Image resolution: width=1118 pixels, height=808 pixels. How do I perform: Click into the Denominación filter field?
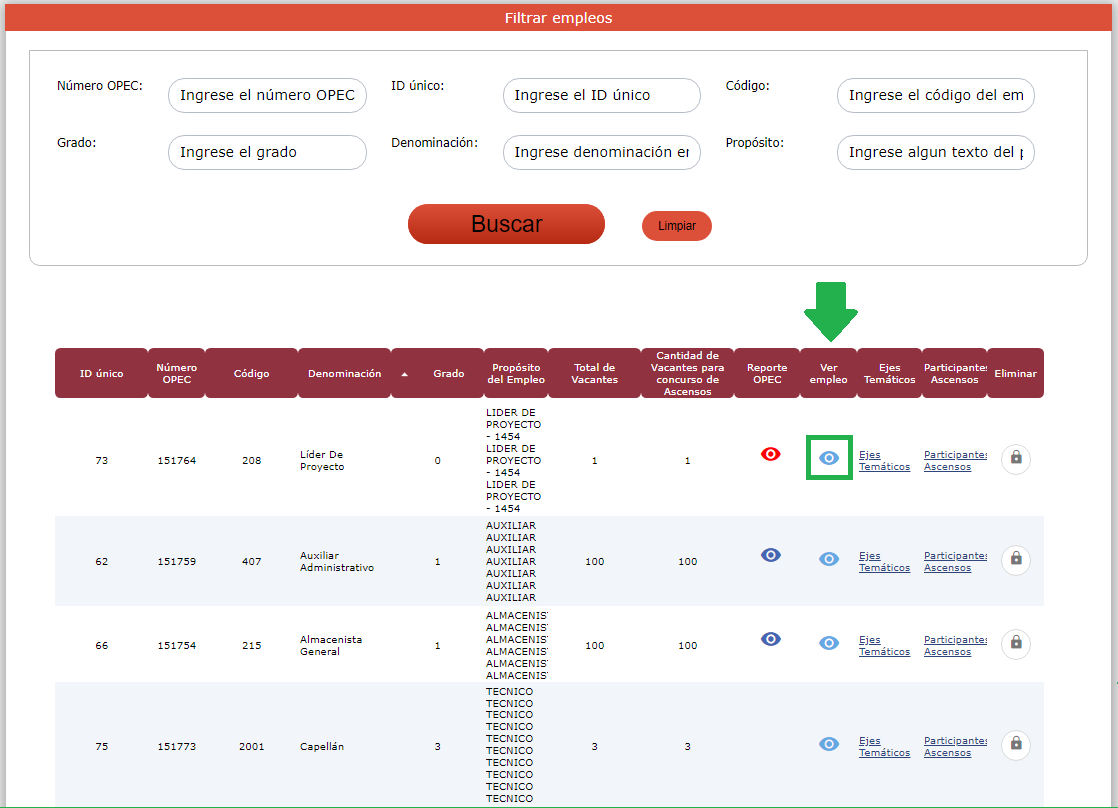601,153
